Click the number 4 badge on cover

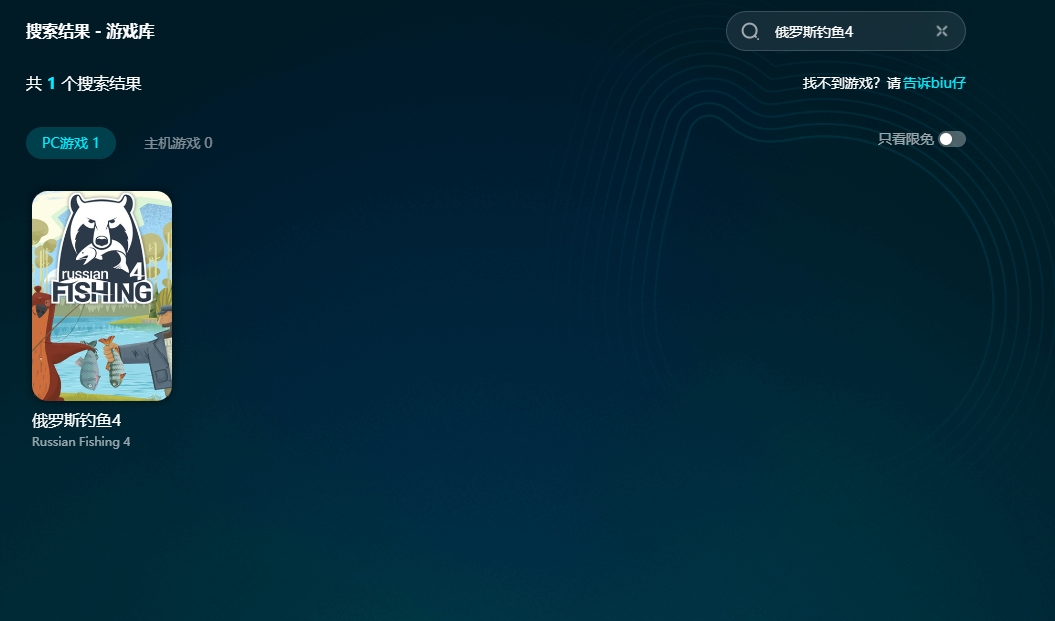(137, 271)
